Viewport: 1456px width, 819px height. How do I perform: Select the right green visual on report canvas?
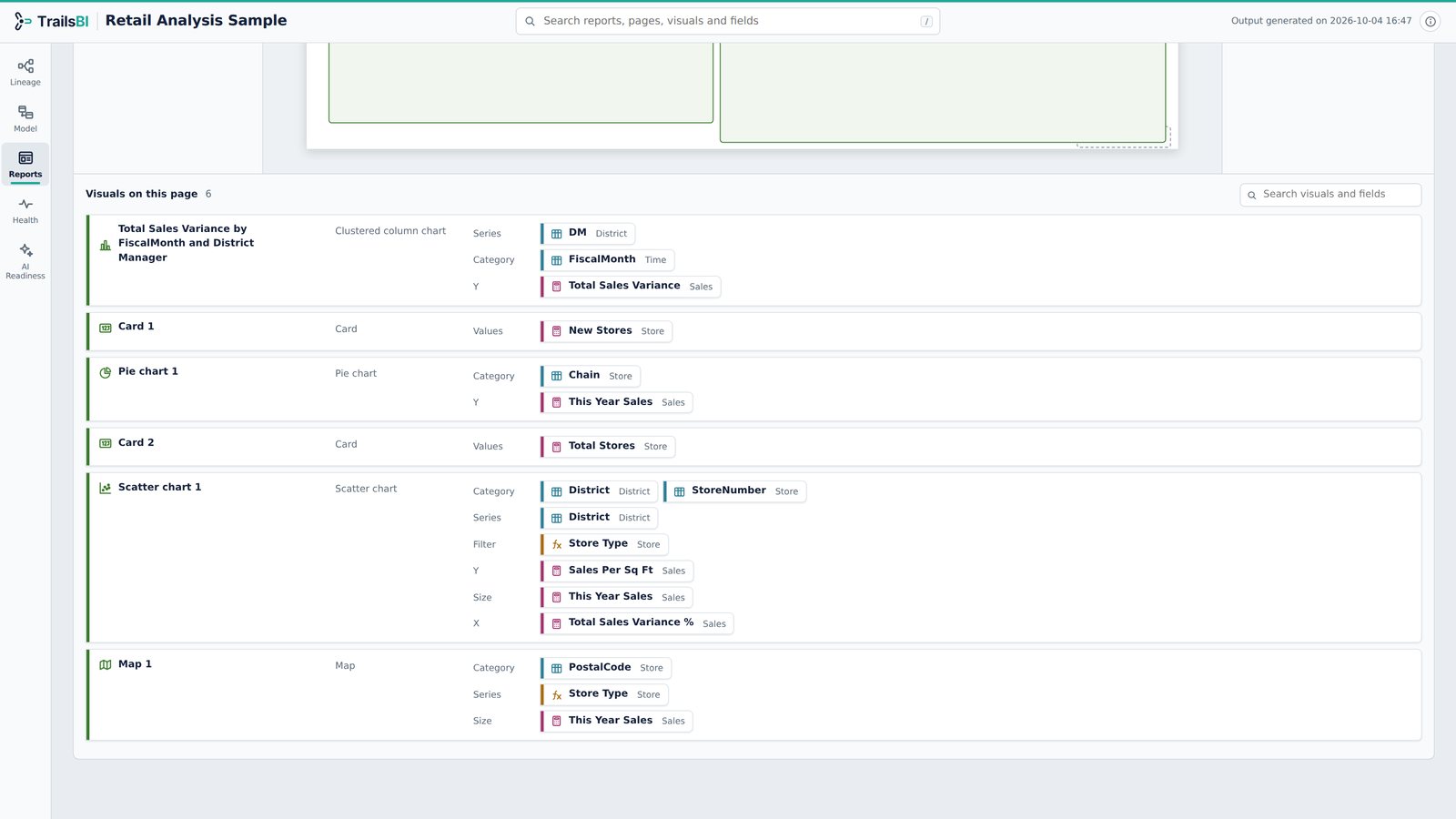(x=943, y=93)
